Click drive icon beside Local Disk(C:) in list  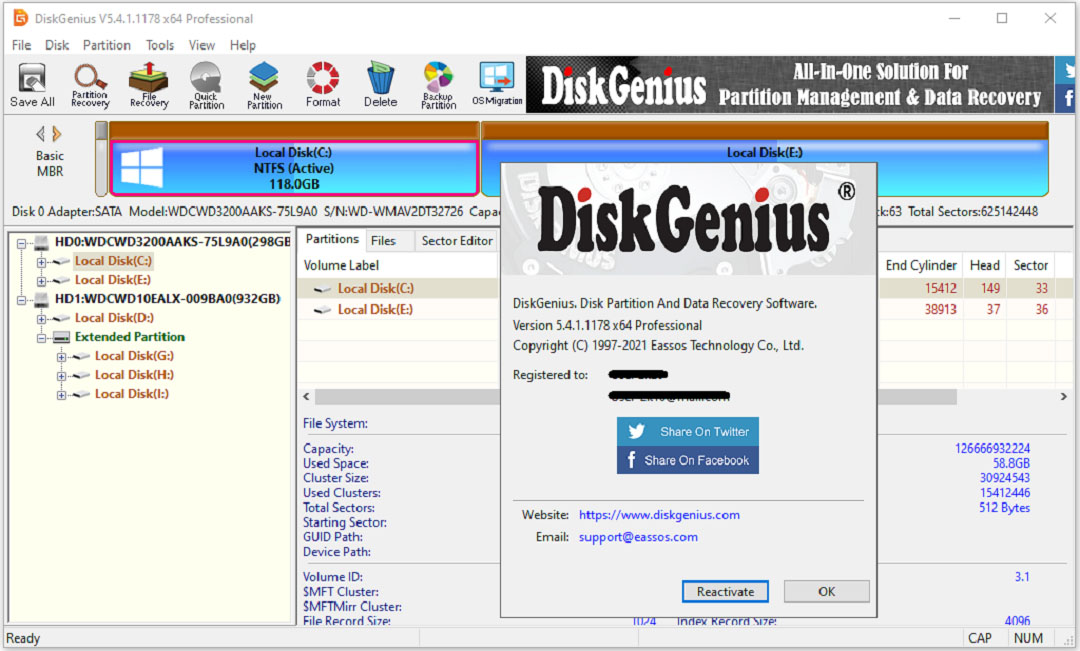[x=322, y=289]
